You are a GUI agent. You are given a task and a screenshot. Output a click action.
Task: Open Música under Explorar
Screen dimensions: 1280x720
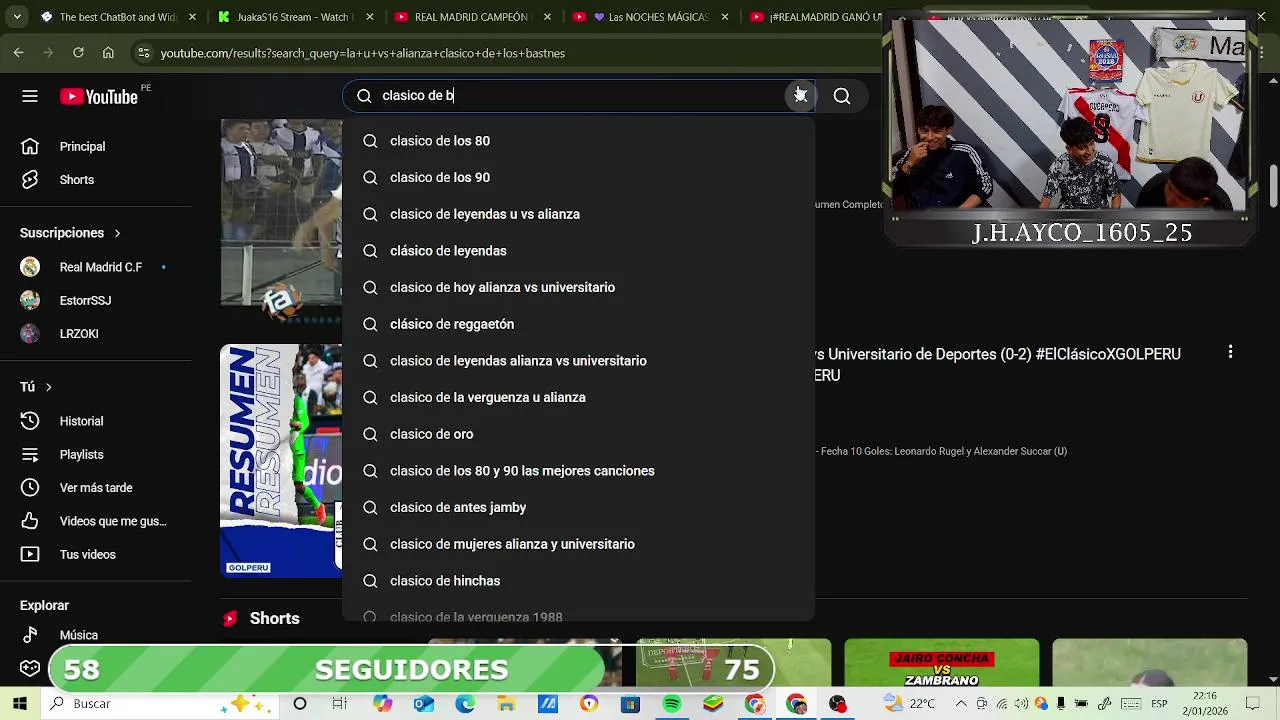tap(78, 635)
